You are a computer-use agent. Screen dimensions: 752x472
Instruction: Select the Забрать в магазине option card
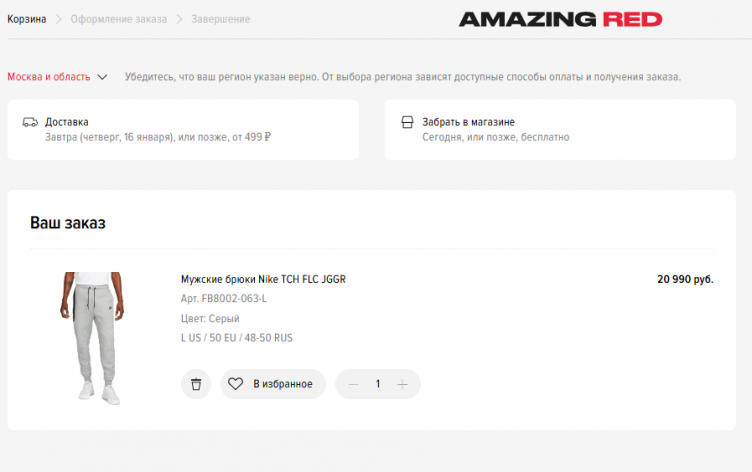coord(560,130)
